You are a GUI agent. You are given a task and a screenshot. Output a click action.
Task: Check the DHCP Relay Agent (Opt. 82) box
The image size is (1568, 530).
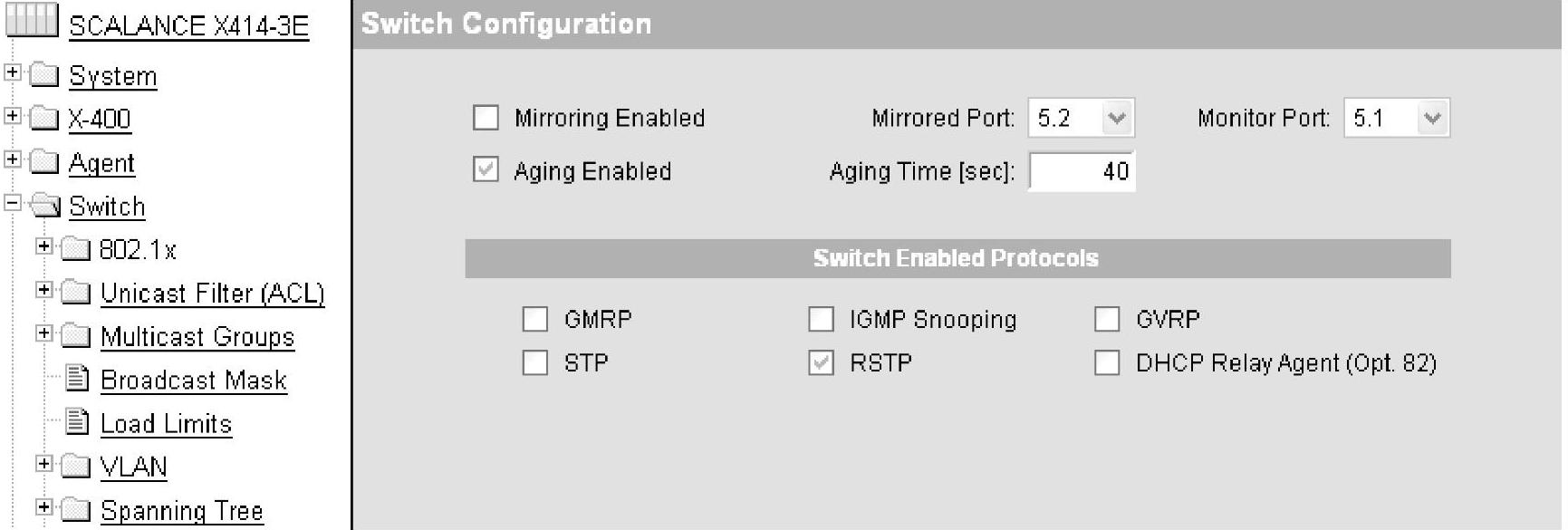(x=1107, y=362)
